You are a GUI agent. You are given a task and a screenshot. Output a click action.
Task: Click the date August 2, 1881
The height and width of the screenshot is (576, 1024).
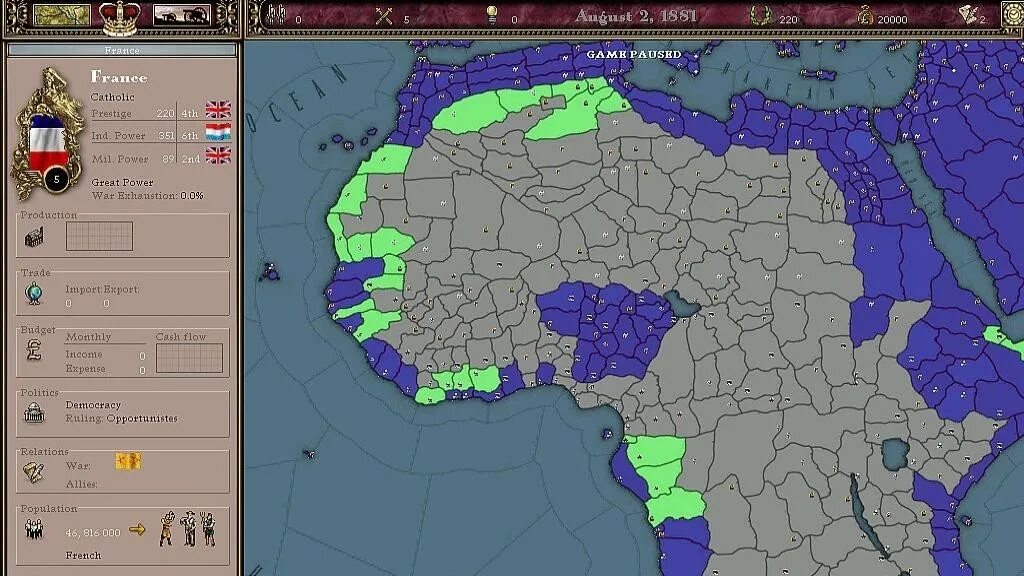(x=635, y=16)
